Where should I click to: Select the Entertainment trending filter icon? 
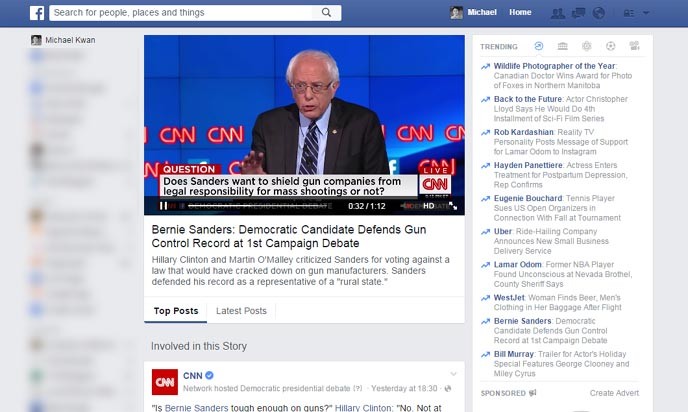(634, 46)
